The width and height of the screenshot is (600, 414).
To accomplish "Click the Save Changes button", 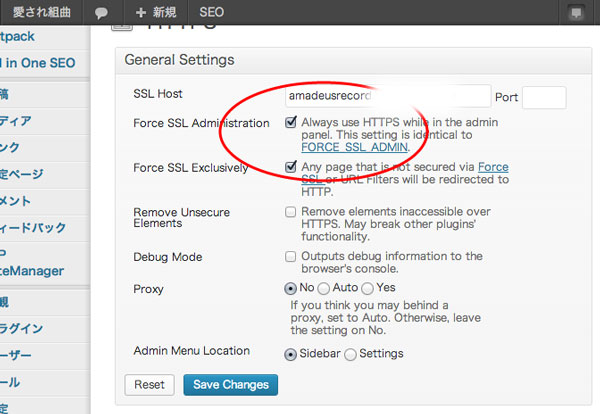I will pos(231,385).
